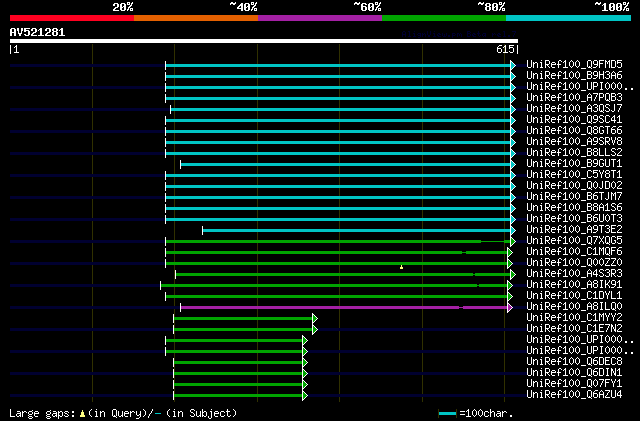Choose the UniRef100_C5Y8T1 hit
This screenshot has width=640, height=421.
click(574, 175)
